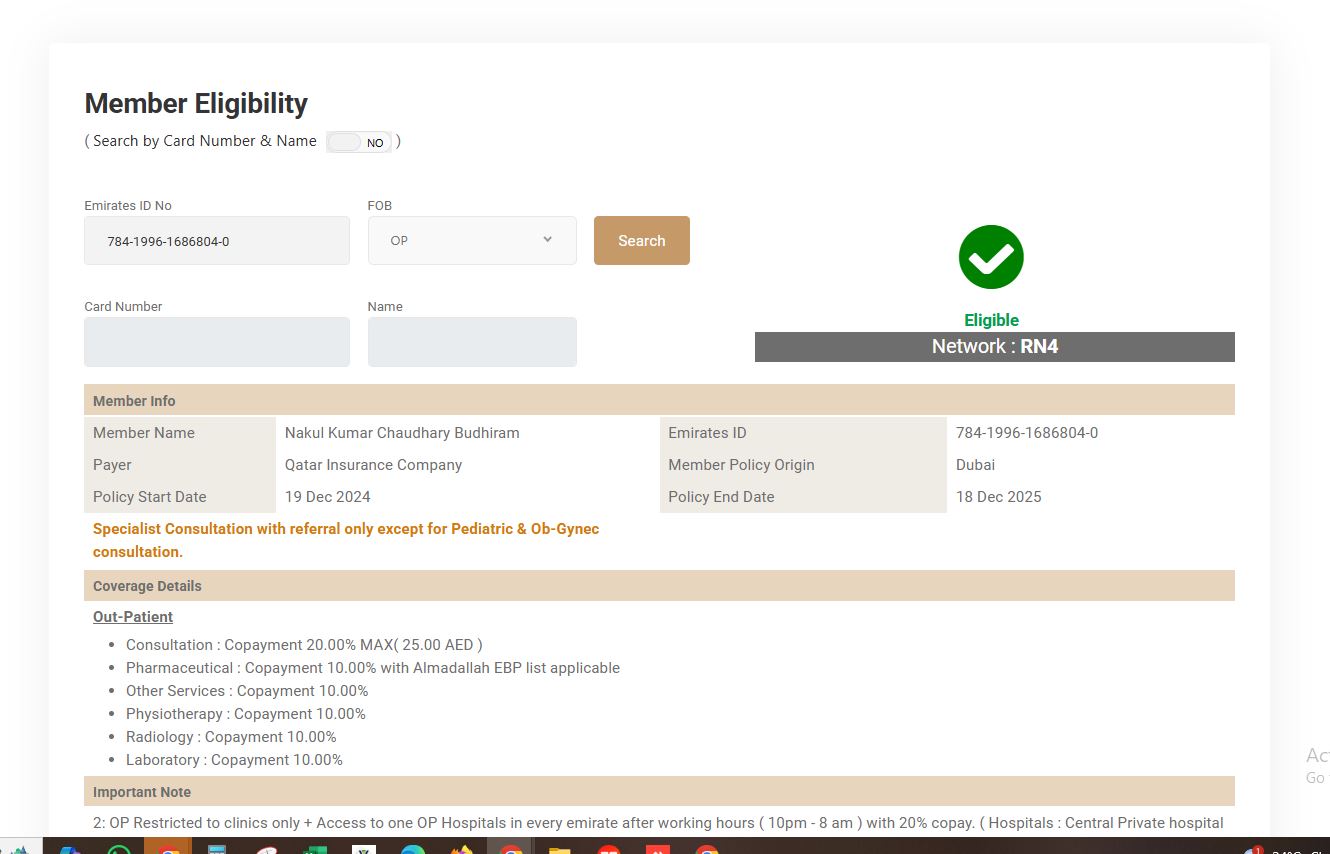Focus the Emirates ID No input field
The image size is (1330, 854).
(x=217, y=241)
